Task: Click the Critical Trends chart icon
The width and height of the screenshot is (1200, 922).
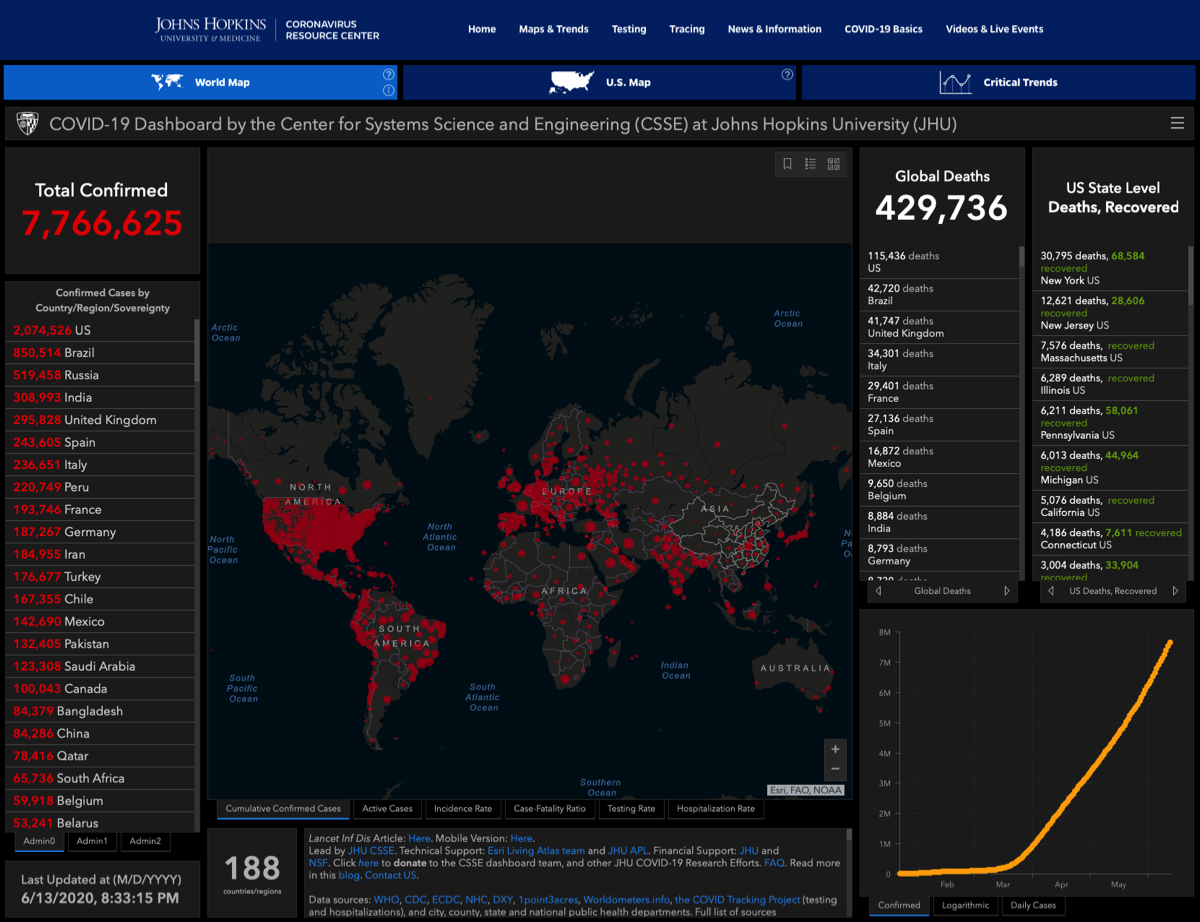Action: (x=955, y=82)
